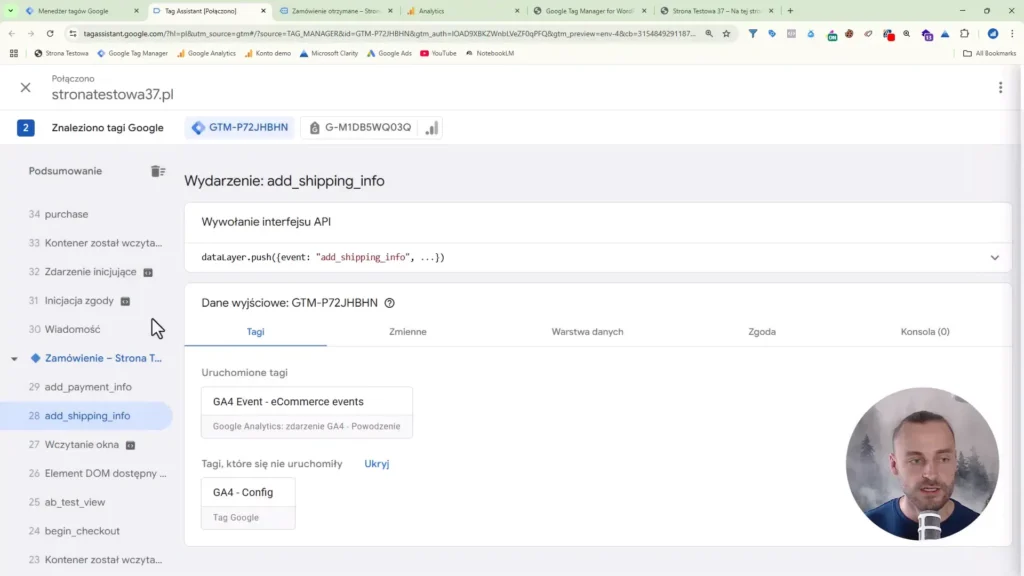This screenshot has width=1024, height=576.
Task: Close the Tag Assistant debug session
Action: (25, 88)
